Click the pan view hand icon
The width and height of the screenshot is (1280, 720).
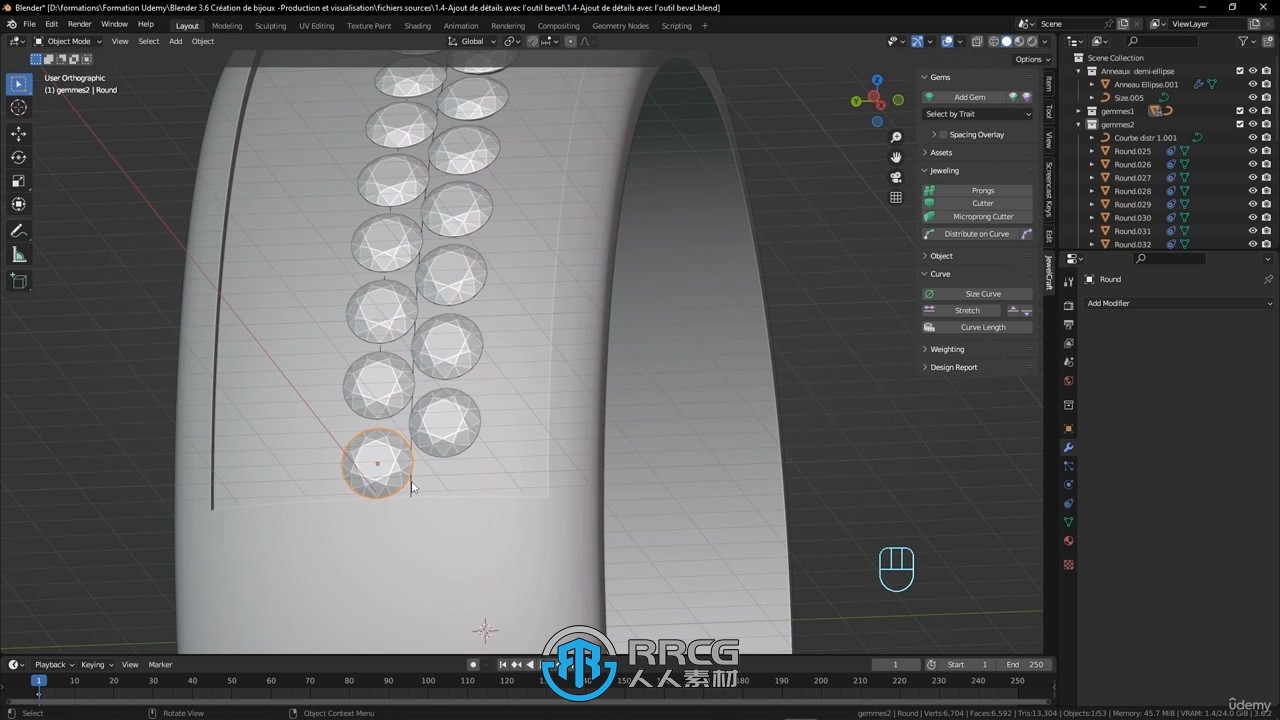[x=896, y=157]
